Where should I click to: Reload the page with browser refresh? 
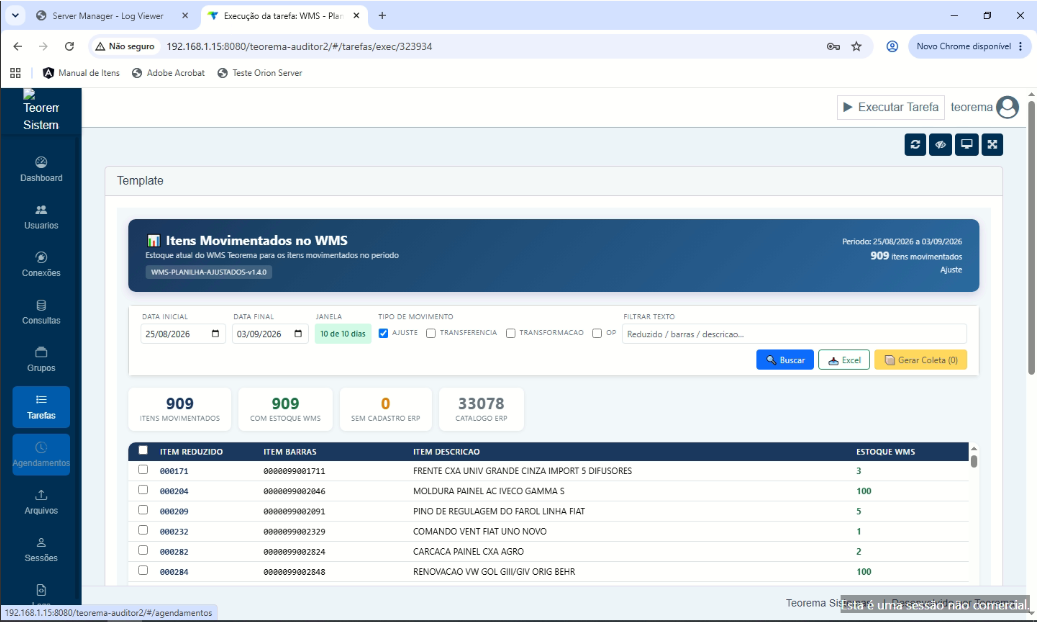coord(69,46)
